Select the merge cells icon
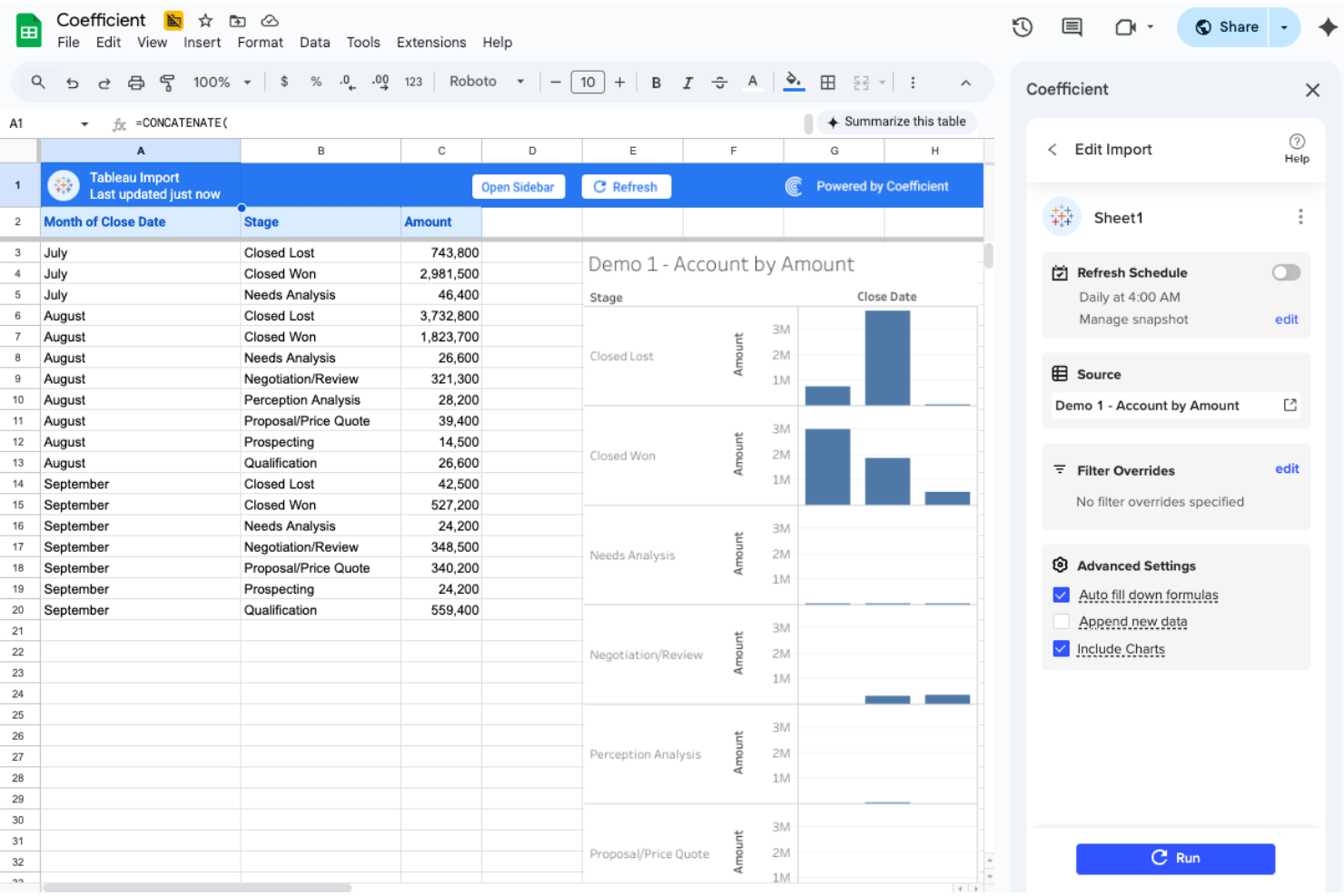This screenshot has height=896, width=1344. click(863, 82)
